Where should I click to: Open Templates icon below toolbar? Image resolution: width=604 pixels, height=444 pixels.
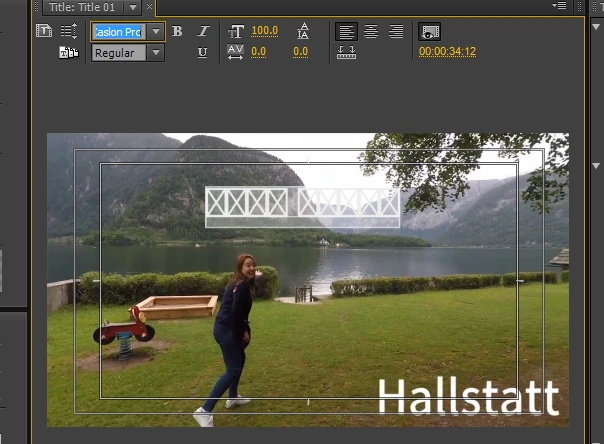pos(69,52)
